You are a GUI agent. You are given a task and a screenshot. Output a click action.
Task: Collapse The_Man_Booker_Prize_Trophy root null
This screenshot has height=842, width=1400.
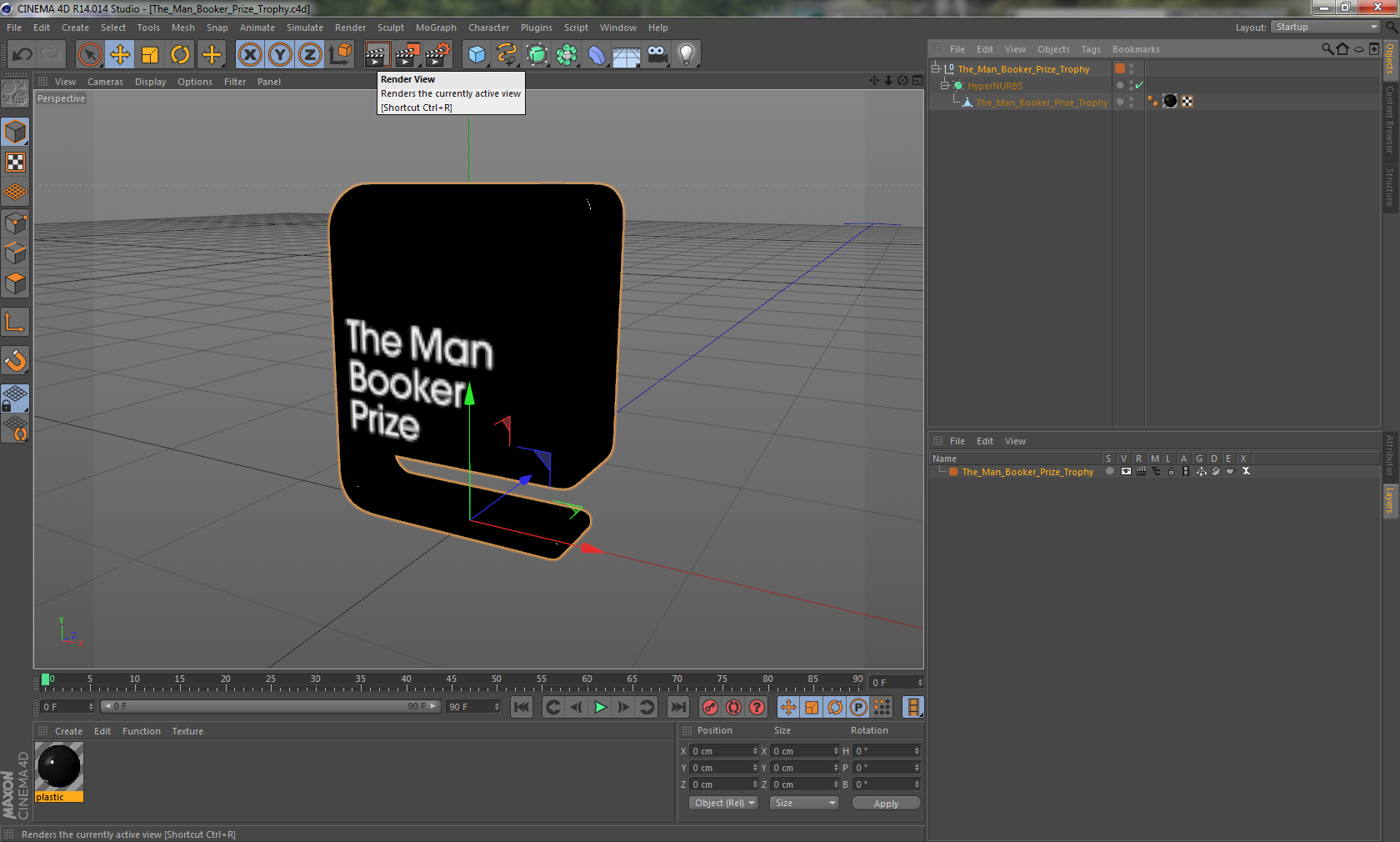click(936, 69)
